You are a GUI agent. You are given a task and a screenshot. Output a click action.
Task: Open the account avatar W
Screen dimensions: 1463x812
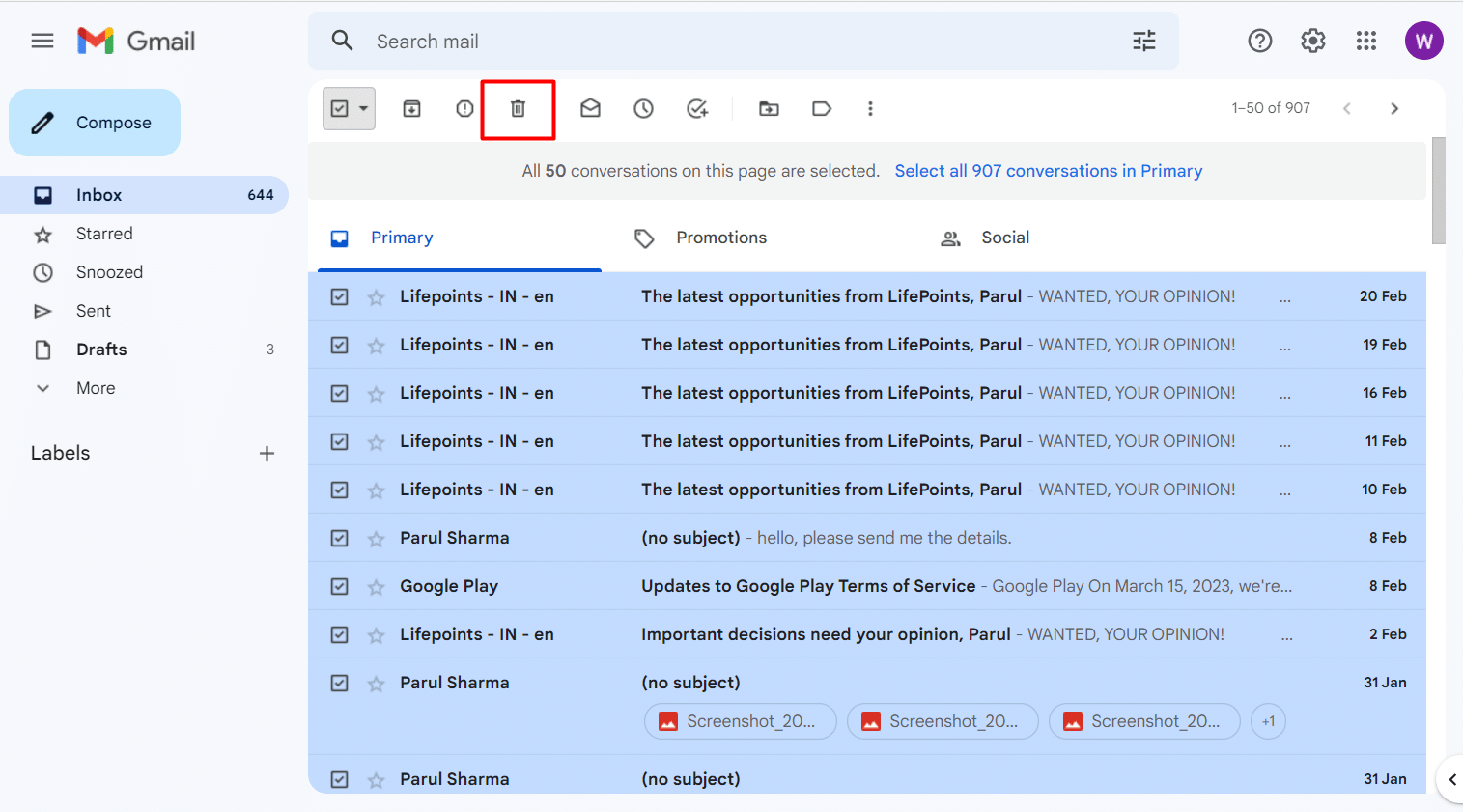point(1423,41)
